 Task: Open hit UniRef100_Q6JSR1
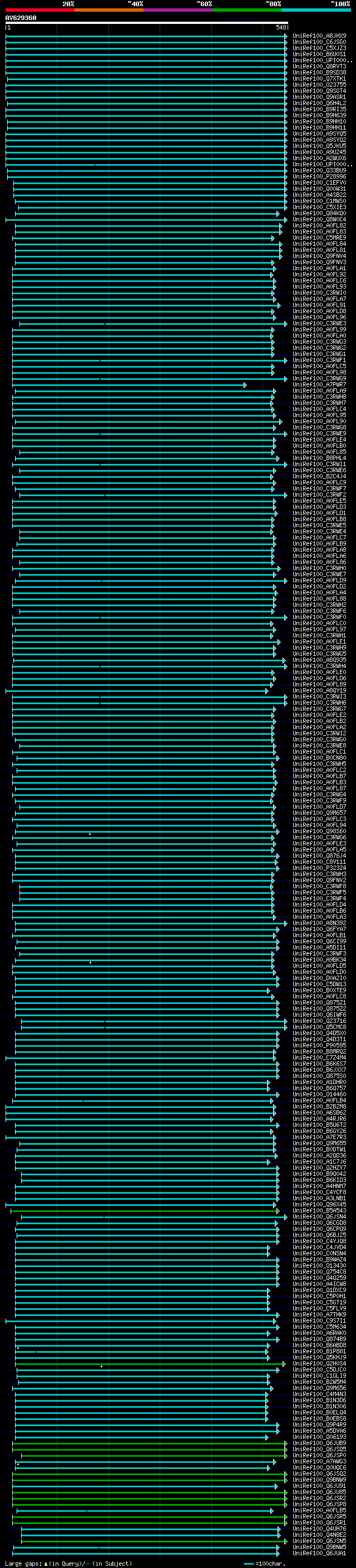[x=319, y=1522]
